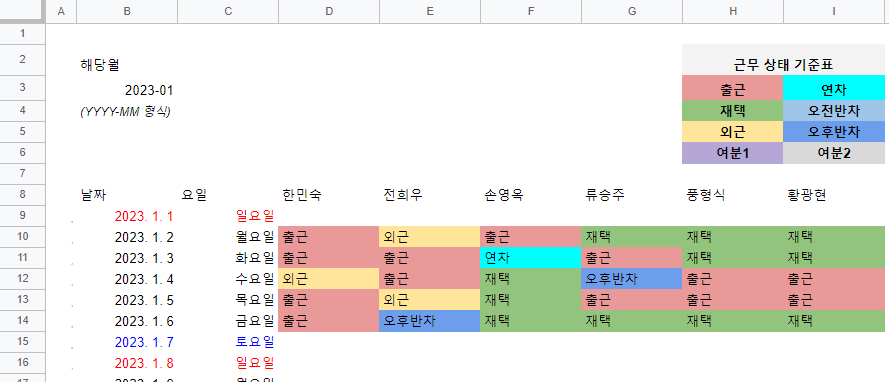Screen dimensions: 889x382
Task: Select 전희우's 외근 cell on 2023. 1. 5
Action: click(430, 300)
